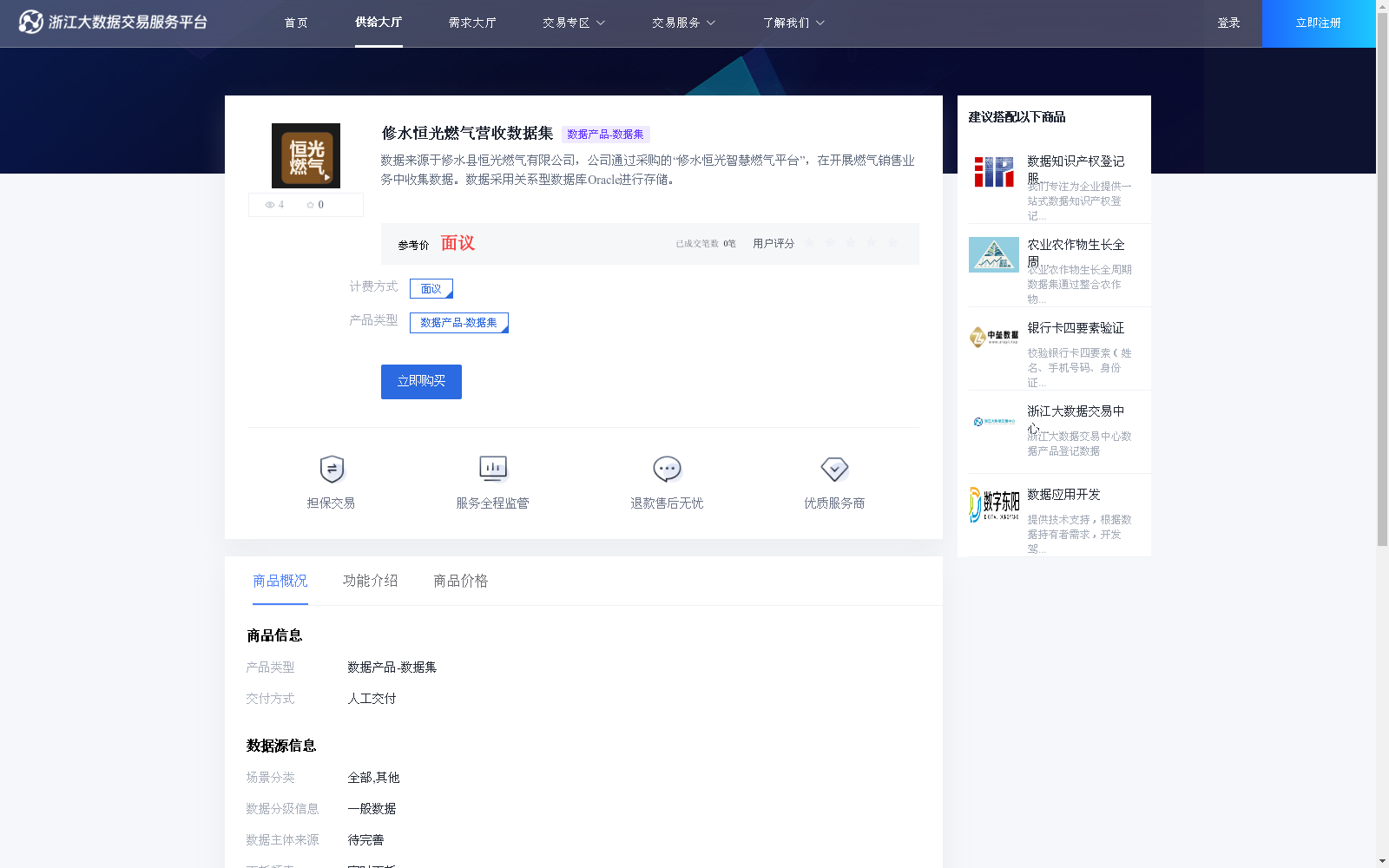The width and height of the screenshot is (1389, 868).
Task: Click 银行卡四要素 description text
Action: click(1079, 367)
